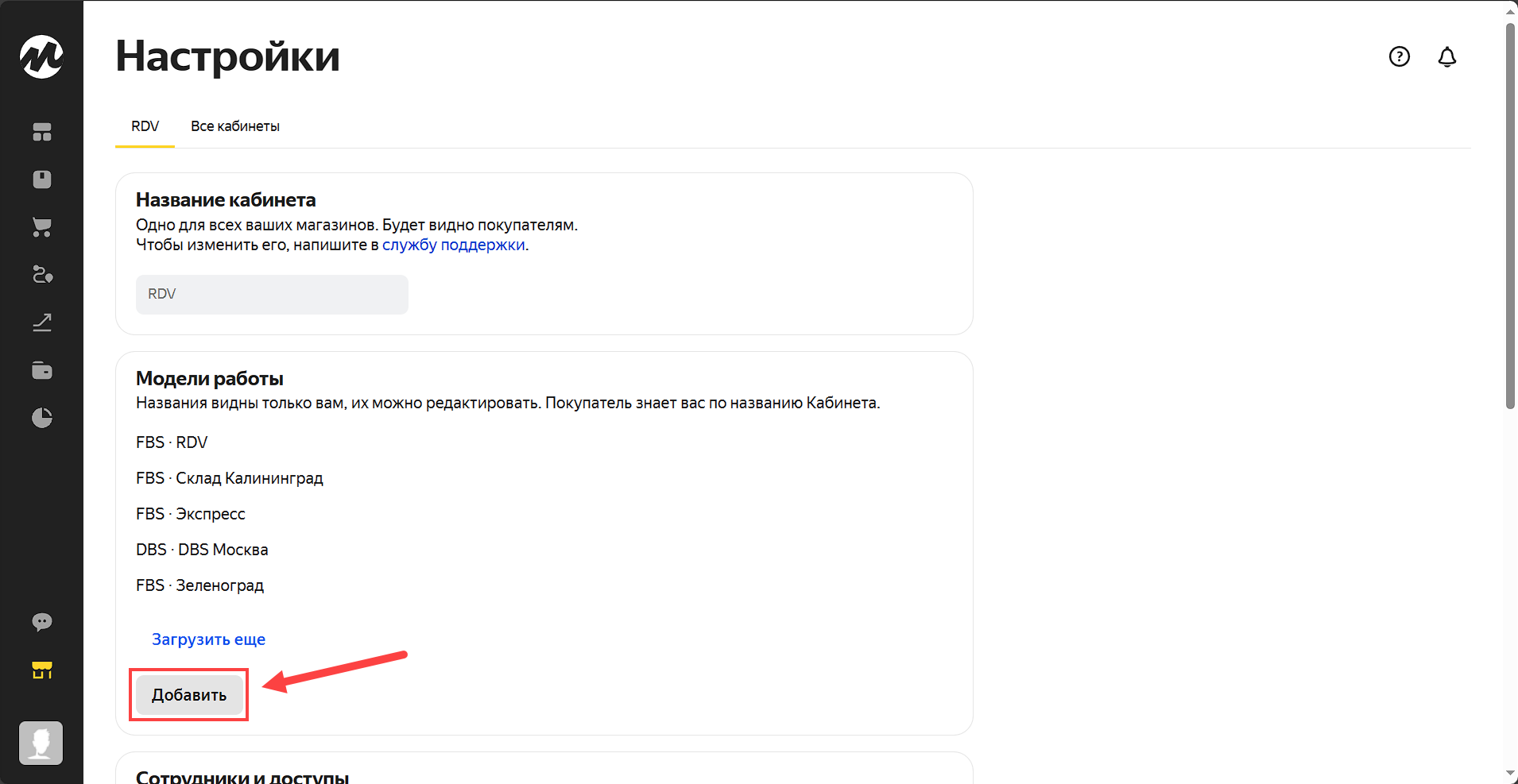Open the analytics pie chart icon

coord(42,418)
